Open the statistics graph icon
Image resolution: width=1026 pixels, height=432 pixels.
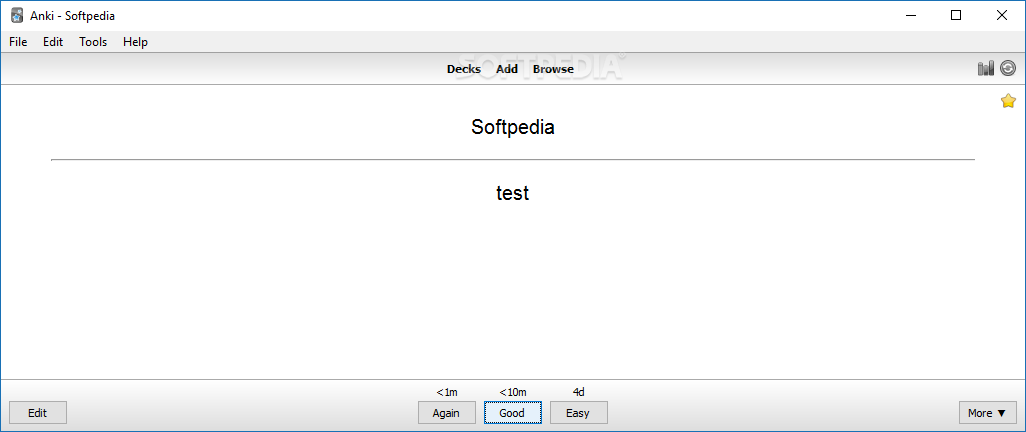point(985,68)
